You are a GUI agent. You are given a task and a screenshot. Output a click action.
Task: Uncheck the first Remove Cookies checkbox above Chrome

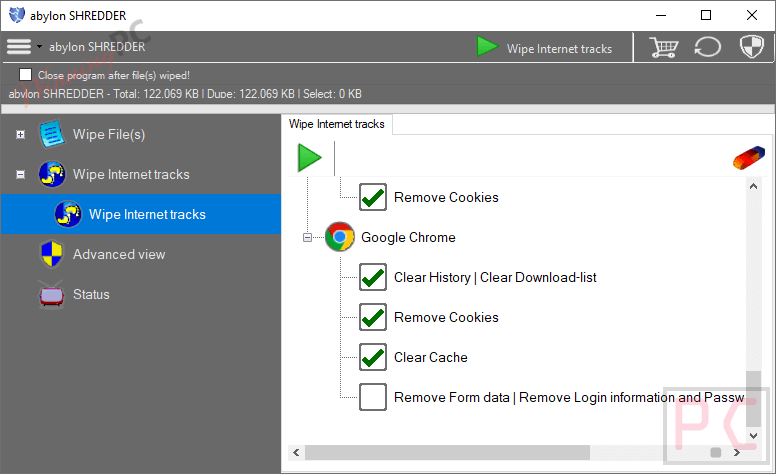coord(373,197)
